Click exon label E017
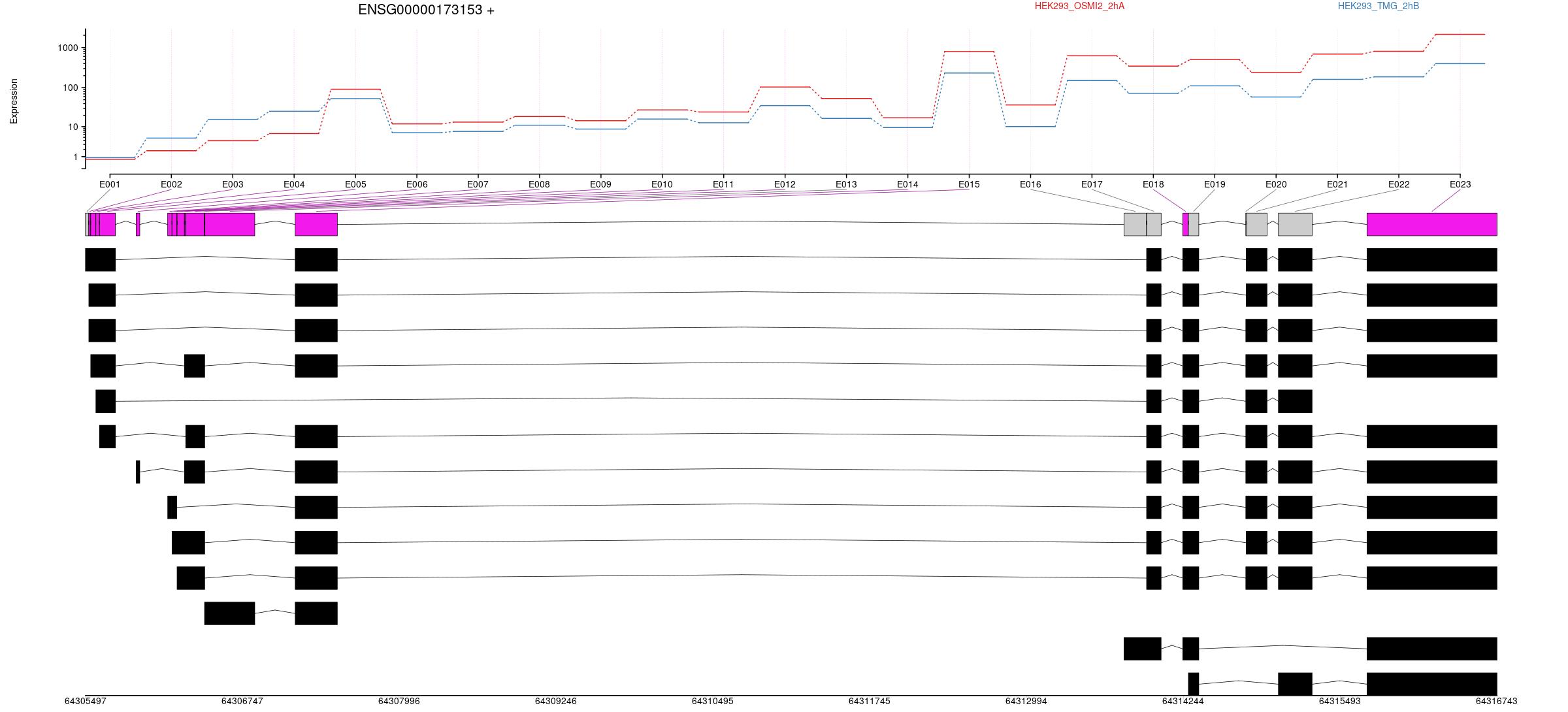This screenshot has height=712, width=1568. coord(1092,184)
